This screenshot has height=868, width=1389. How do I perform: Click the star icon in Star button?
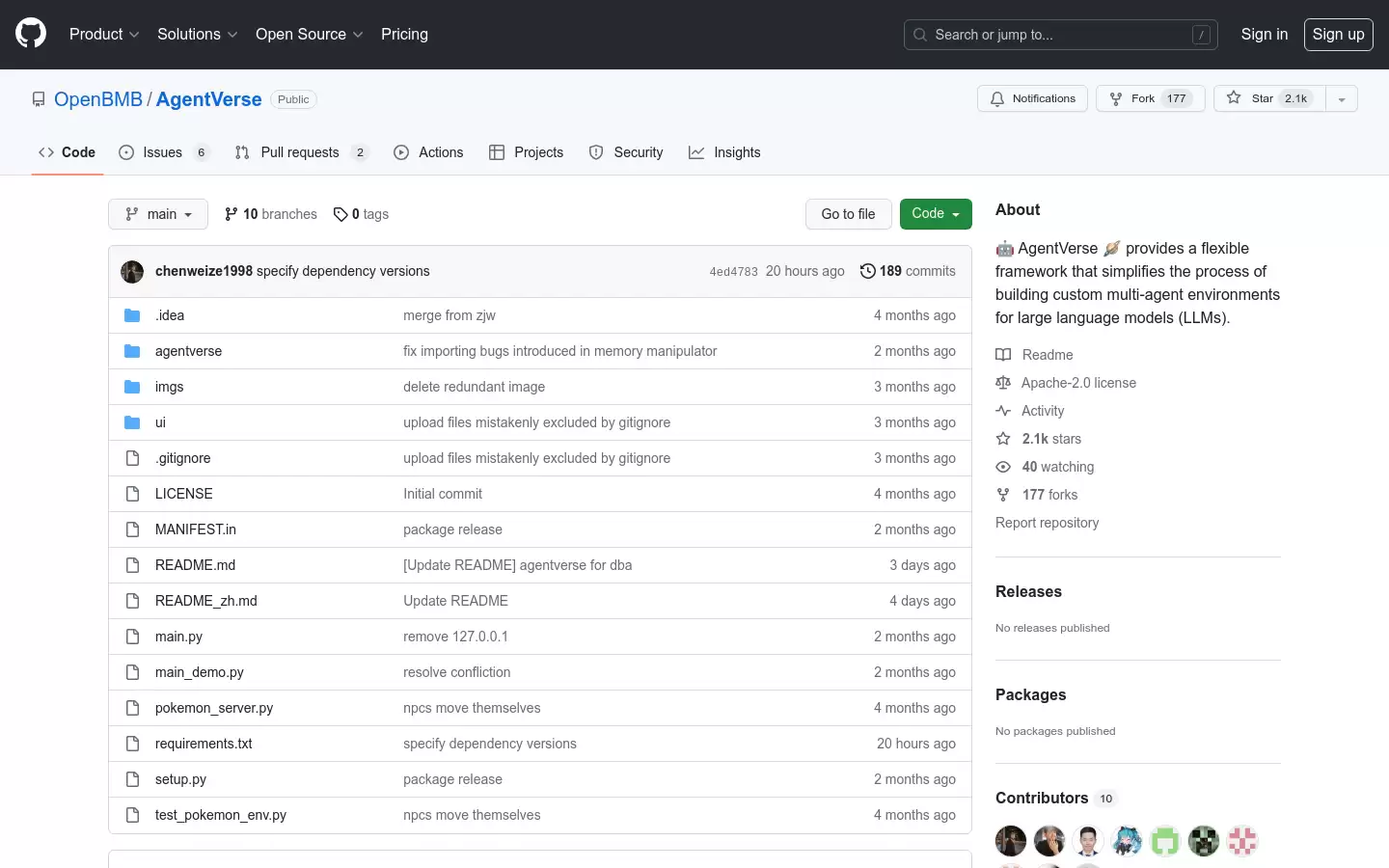click(x=1234, y=97)
